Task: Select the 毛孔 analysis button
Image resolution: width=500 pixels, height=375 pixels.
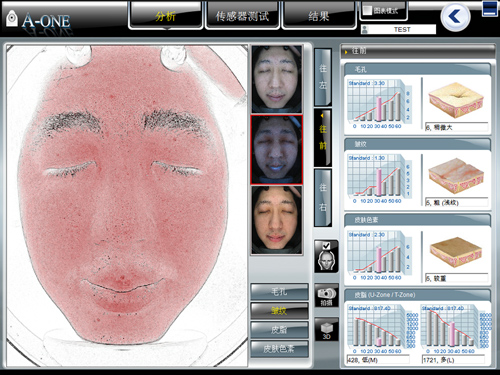Action: coord(279,292)
